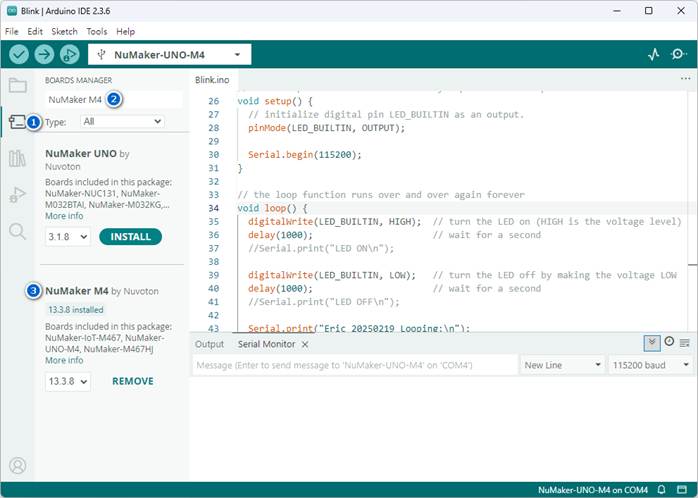Switch to the Output tab

pyautogui.click(x=209, y=344)
